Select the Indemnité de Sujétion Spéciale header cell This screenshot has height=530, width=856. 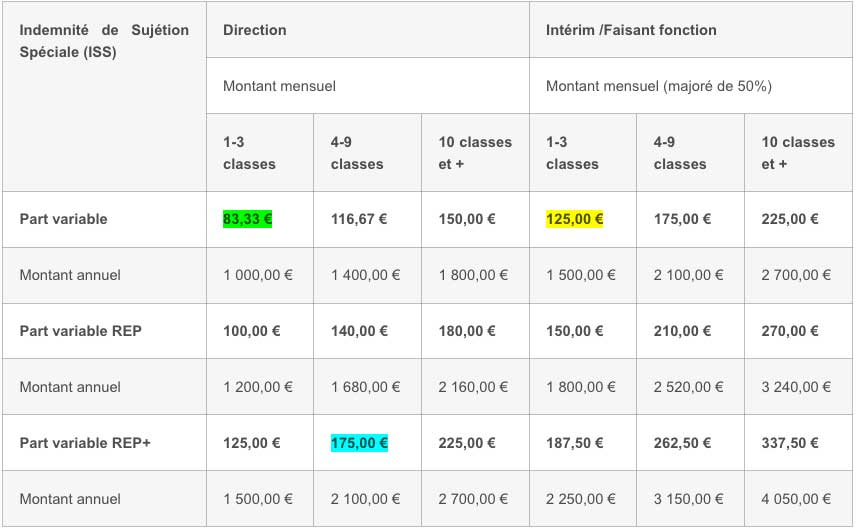click(x=104, y=41)
